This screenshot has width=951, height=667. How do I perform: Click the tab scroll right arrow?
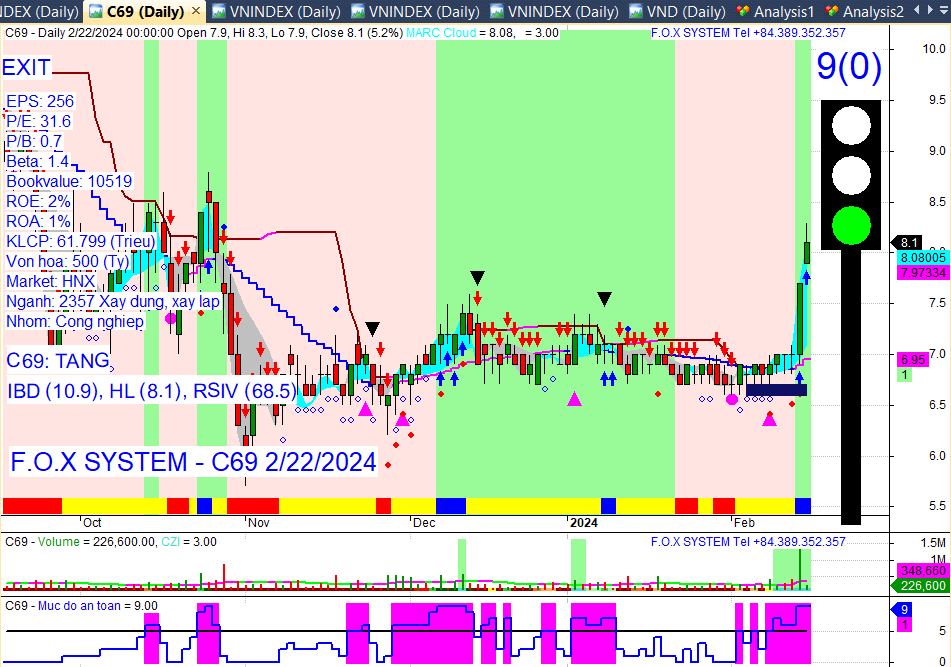tap(930, 10)
